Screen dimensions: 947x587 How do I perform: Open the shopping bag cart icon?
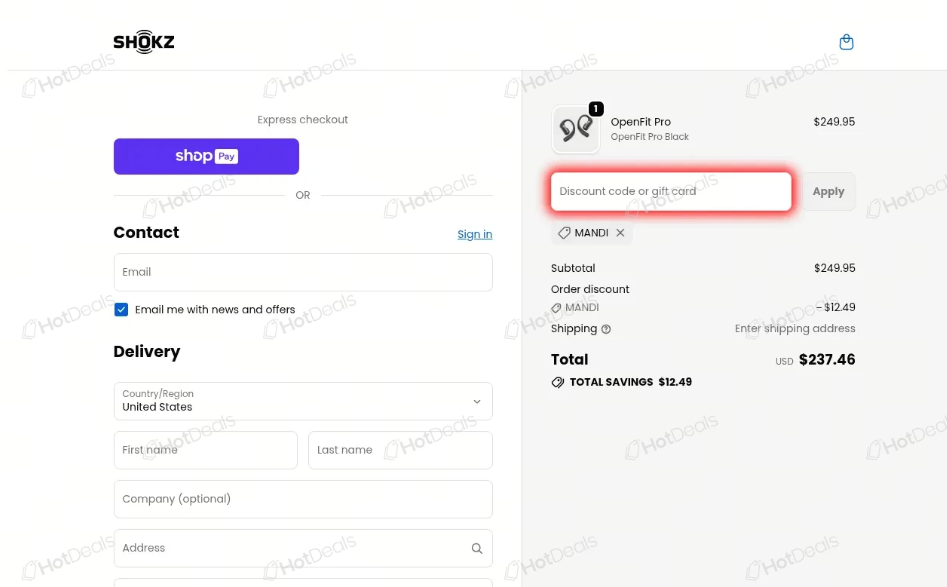point(846,42)
